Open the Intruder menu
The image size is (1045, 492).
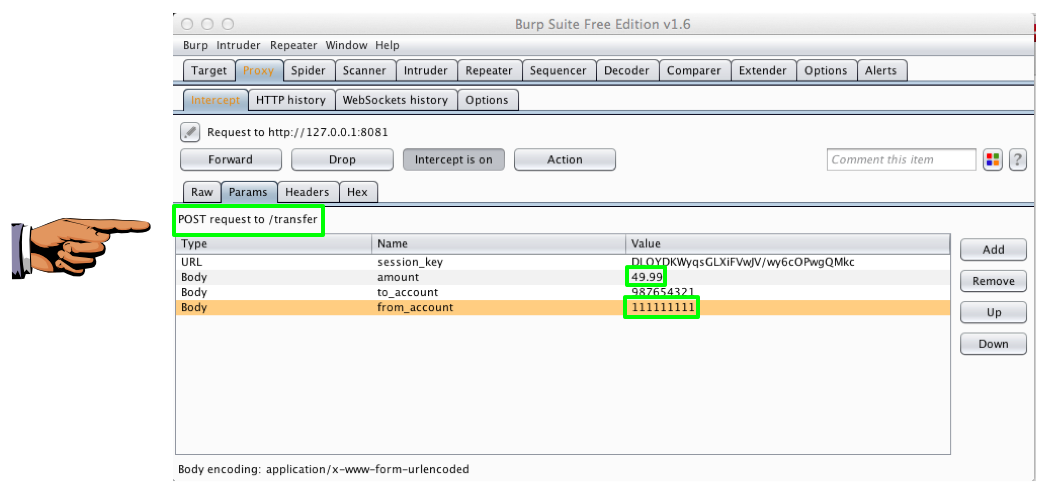click(x=239, y=45)
